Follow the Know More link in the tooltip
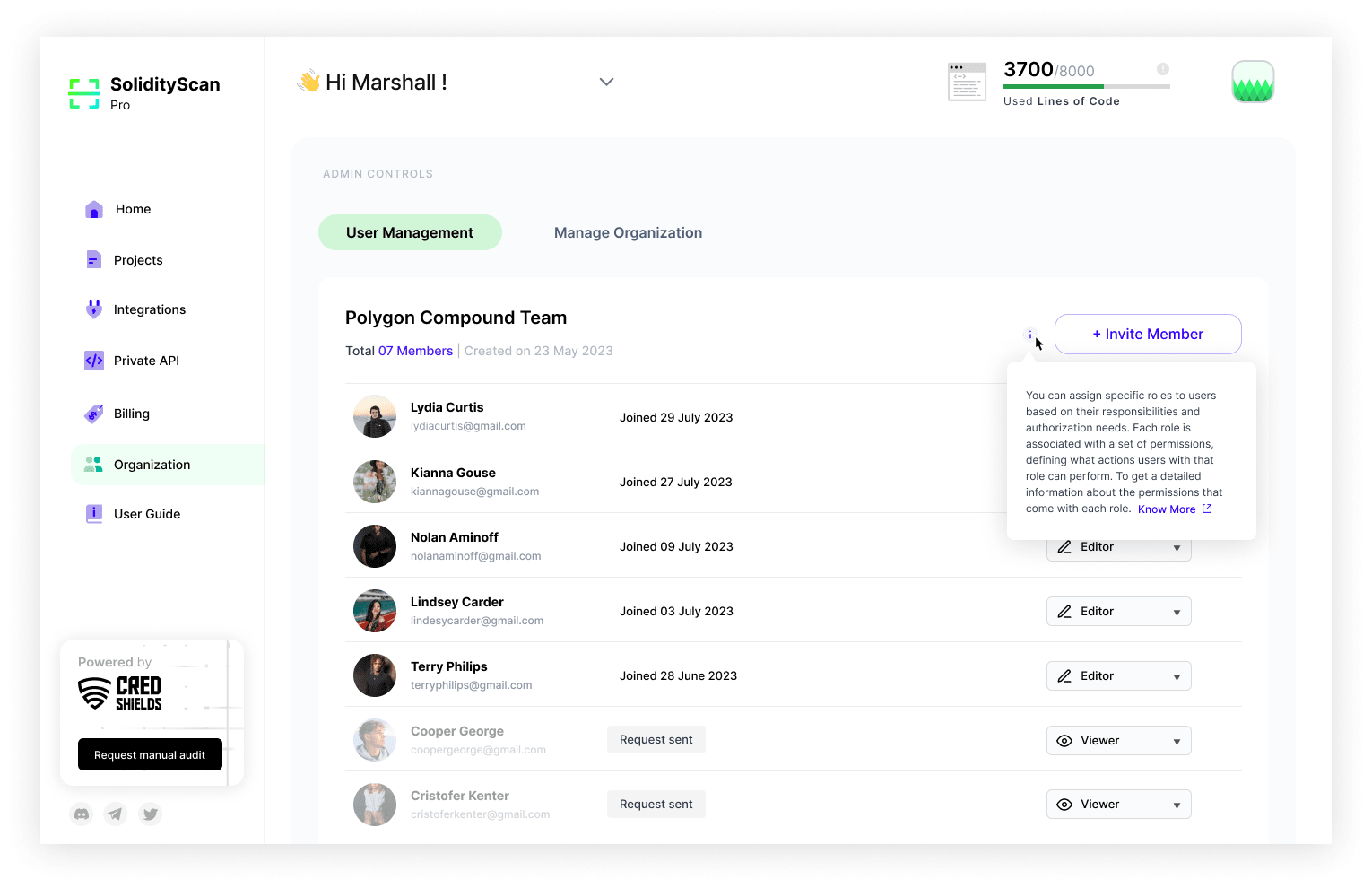The height and width of the screenshot is (888, 1372). tap(1167, 509)
